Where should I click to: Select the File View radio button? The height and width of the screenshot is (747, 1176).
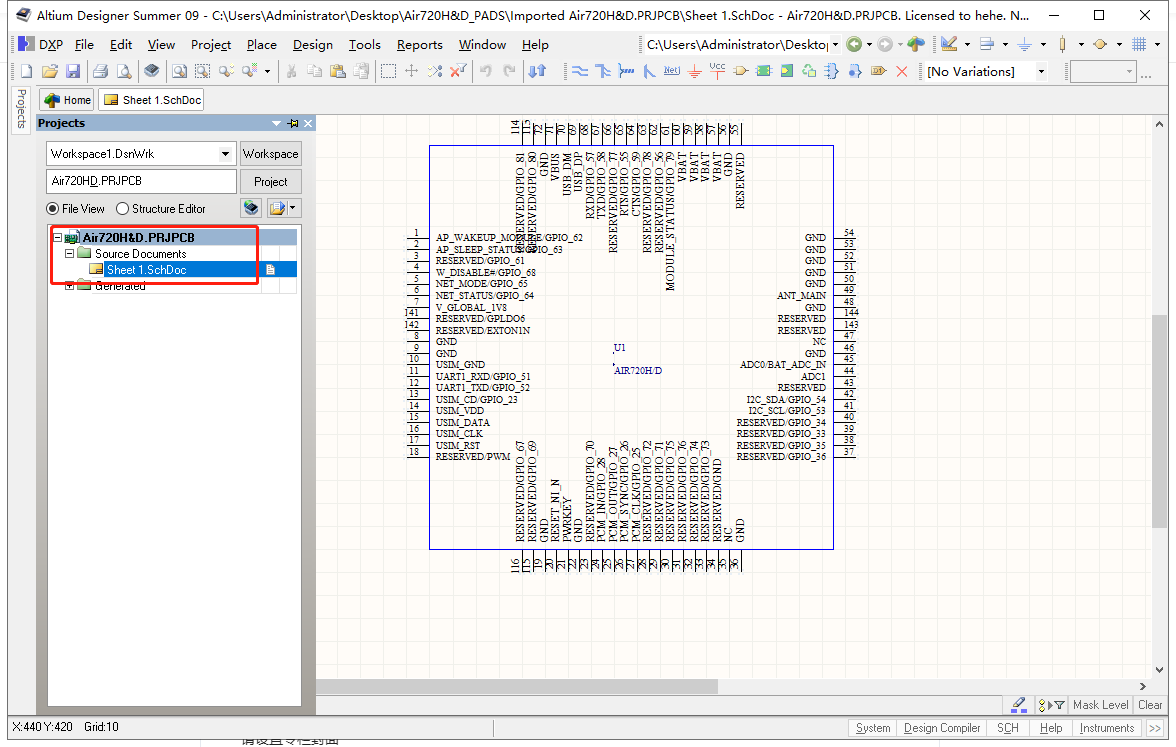53,209
